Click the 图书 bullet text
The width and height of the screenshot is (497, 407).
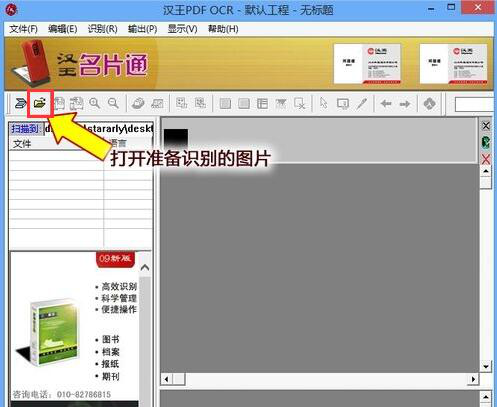point(111,340)
